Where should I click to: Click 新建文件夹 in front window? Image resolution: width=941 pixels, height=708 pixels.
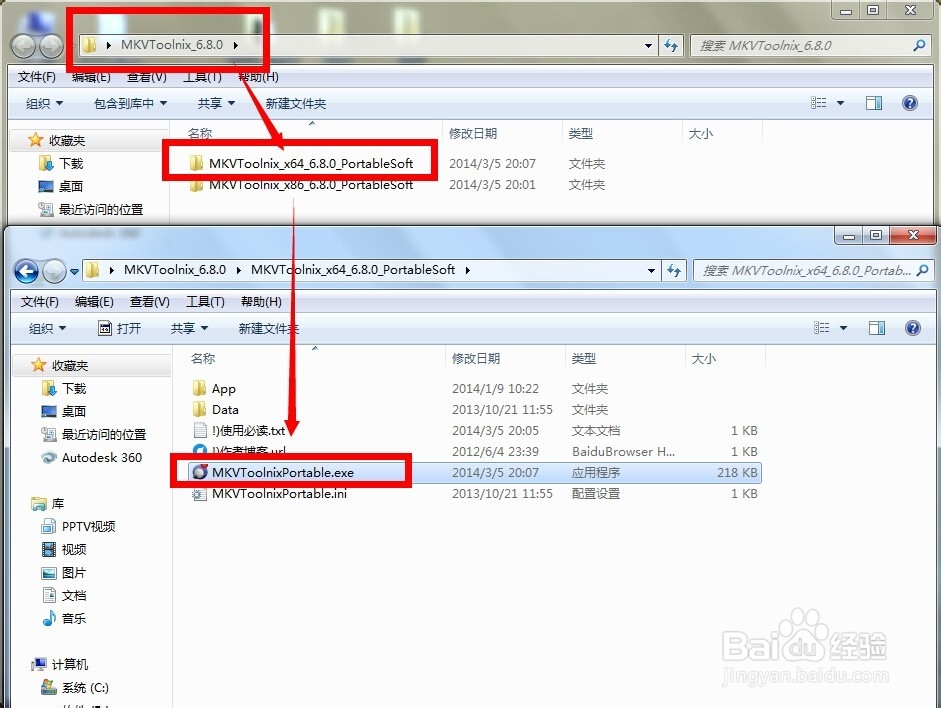click(268, 328)
